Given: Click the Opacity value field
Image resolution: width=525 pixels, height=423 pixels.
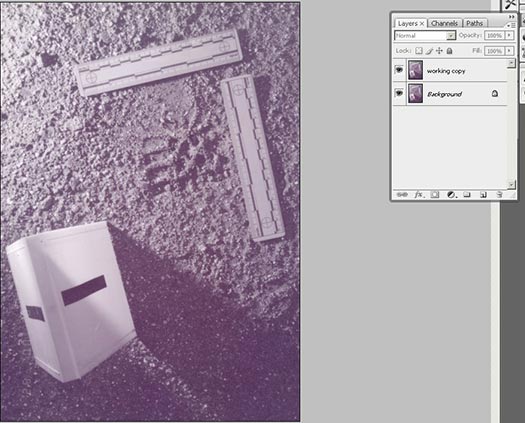Looking at the screenshot, I should pos(495,35).
